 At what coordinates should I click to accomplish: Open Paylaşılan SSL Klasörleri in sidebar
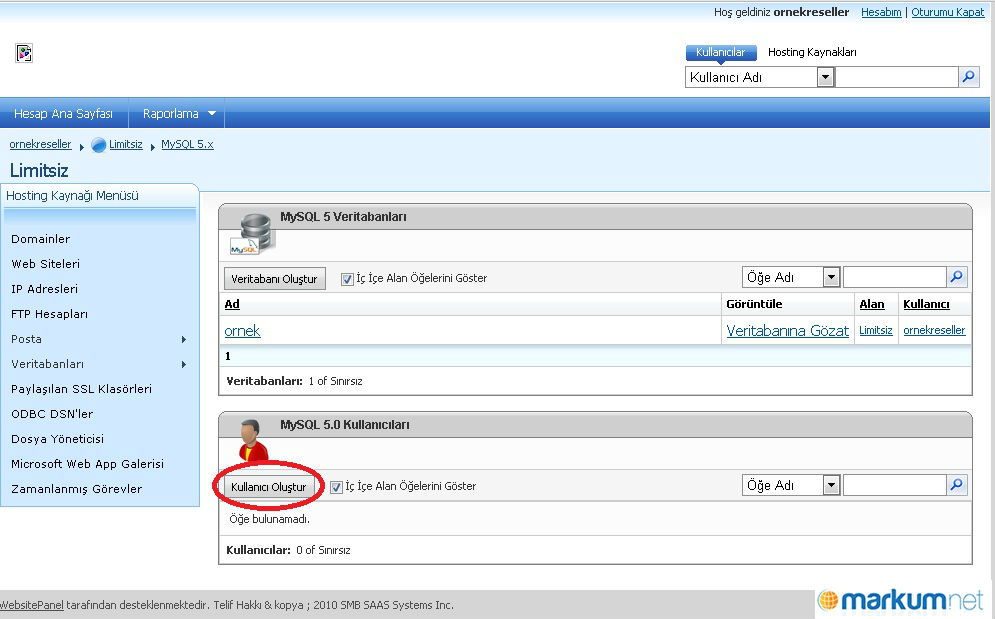click(81, 389)
